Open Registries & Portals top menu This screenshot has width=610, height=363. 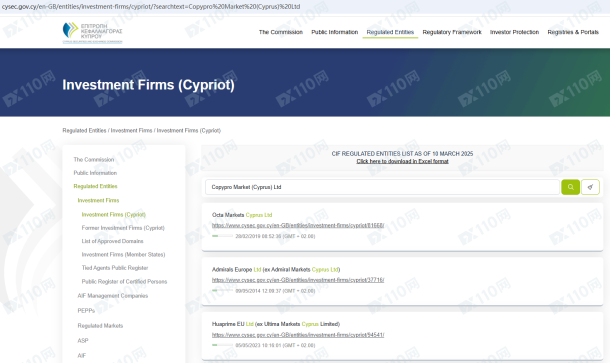pyautogui.click(x=573, y=32)
